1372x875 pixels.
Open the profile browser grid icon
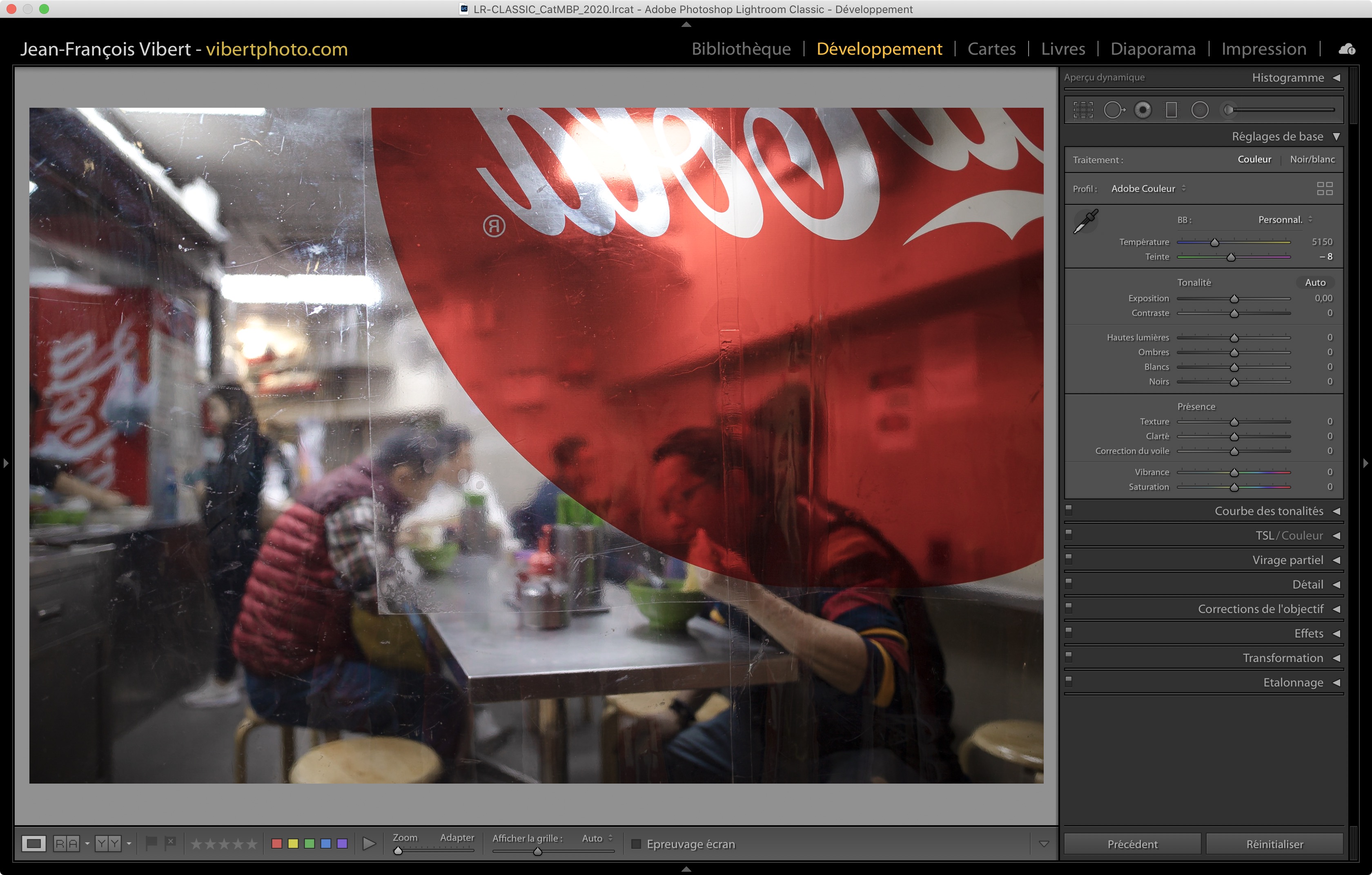1325,189
